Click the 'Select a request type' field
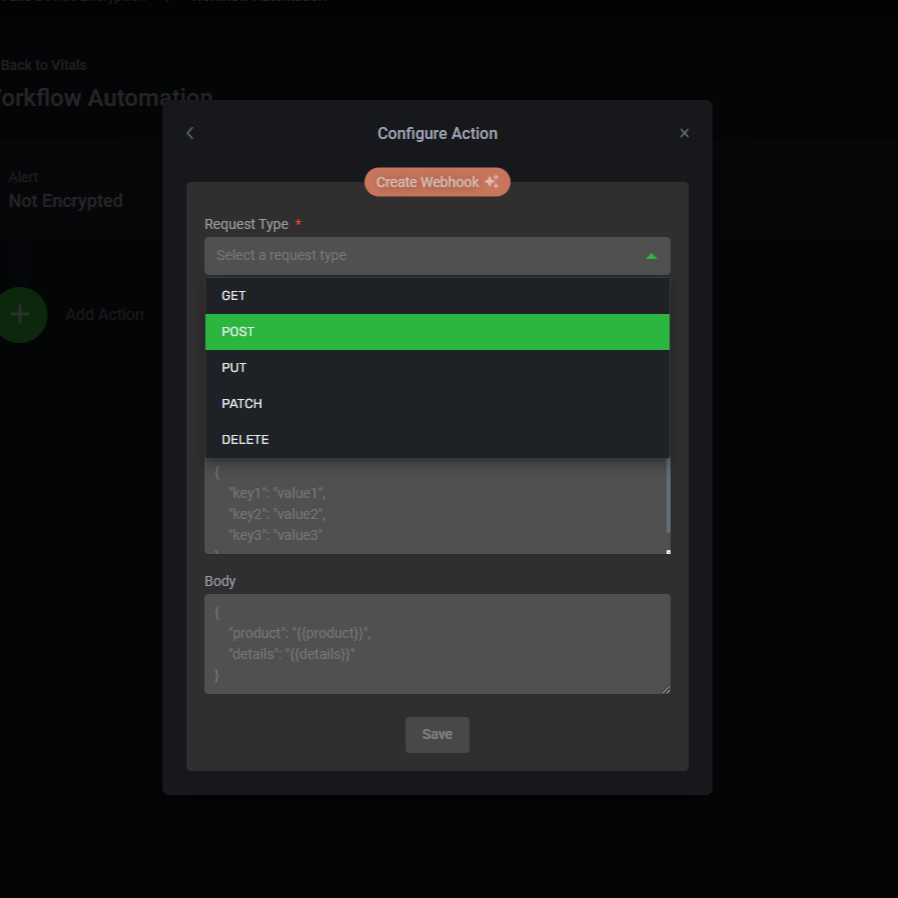This screenshot has width=898, height=898. coord(438,256)
